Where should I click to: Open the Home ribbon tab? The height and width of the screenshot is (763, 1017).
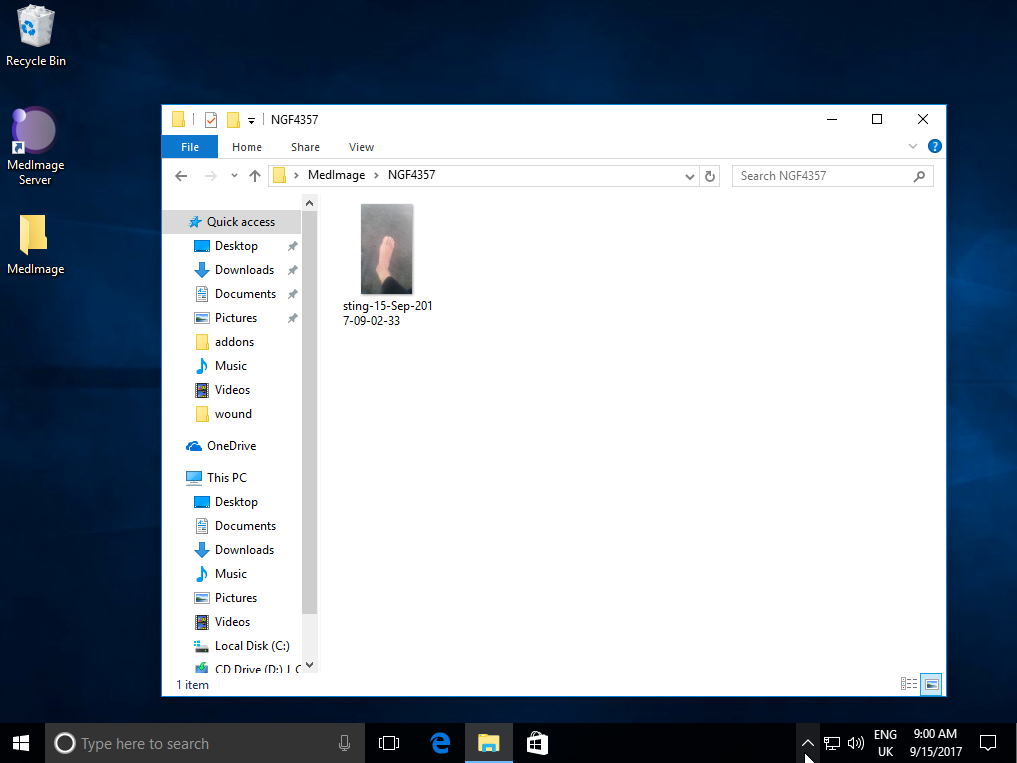coord(247,147)
